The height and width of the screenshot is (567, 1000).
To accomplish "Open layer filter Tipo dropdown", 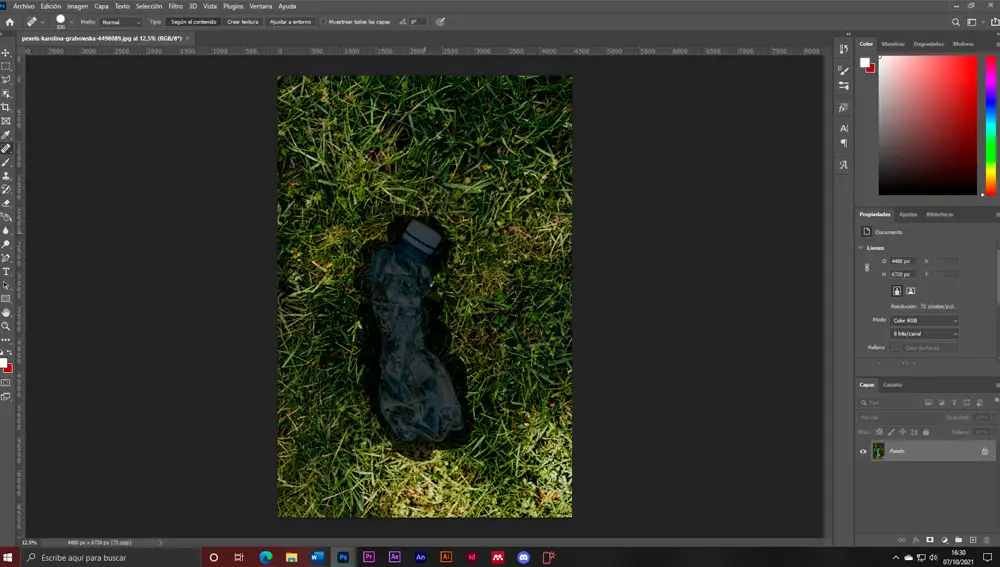I will click(889, 402).
